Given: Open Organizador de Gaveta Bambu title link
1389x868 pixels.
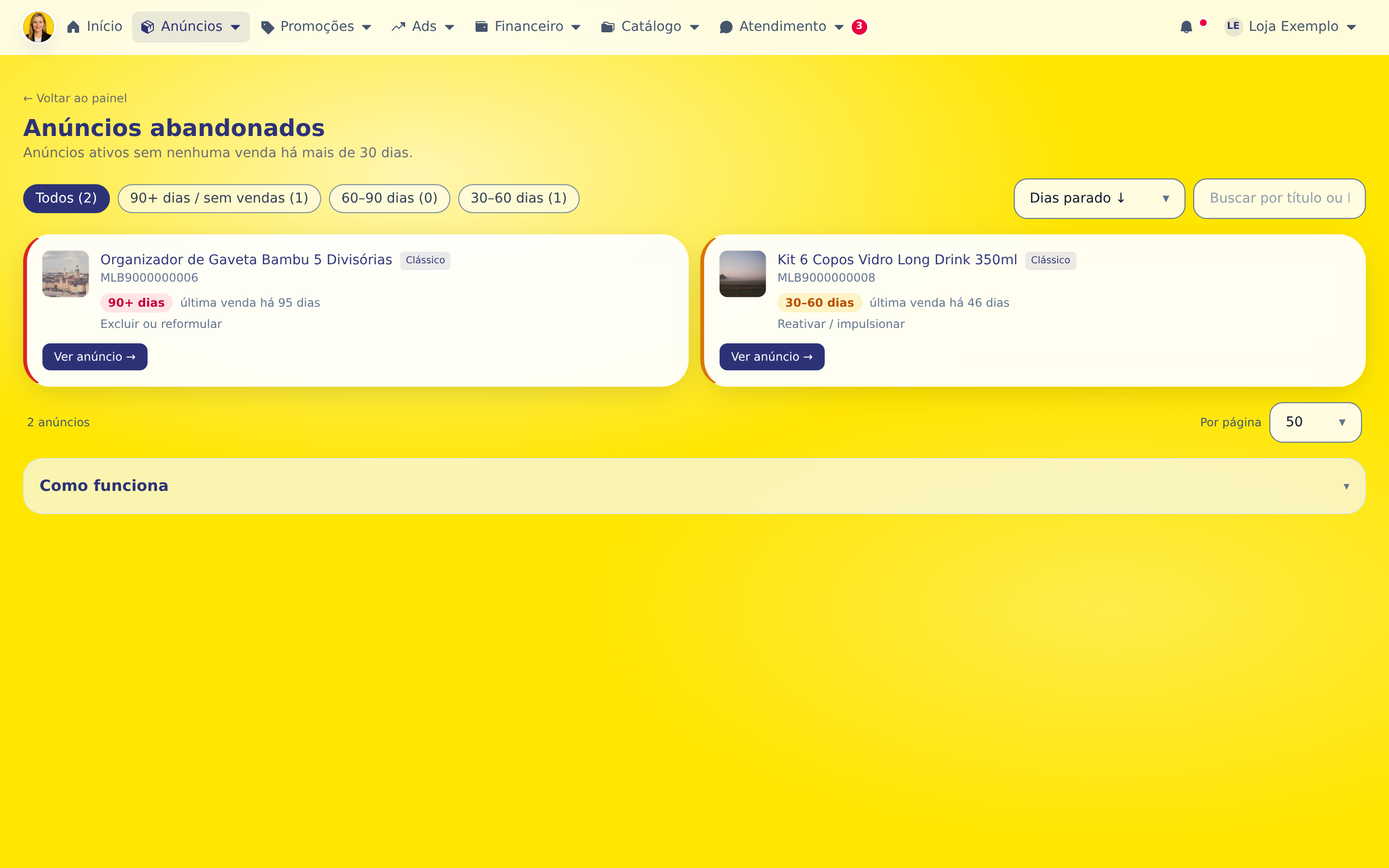Looking at the screenshot, I should tap(245, 259).
